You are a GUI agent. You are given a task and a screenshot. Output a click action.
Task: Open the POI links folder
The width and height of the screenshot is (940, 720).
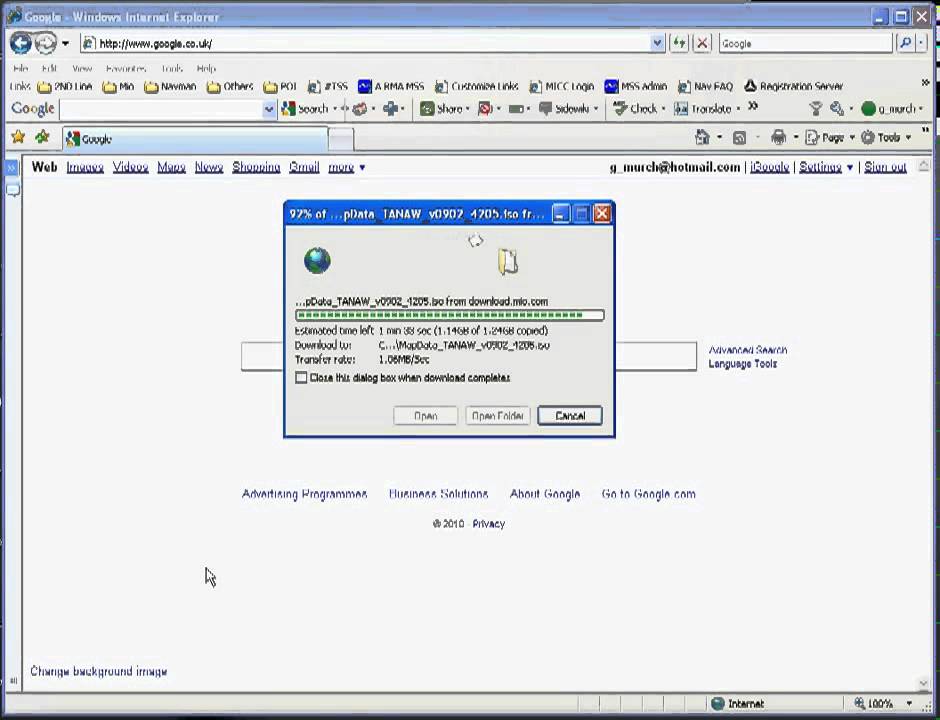click(280, 87)
